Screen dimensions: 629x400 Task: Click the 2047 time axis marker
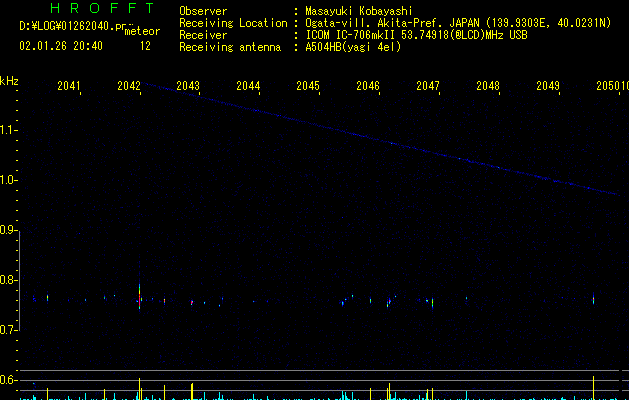[428, 85]
